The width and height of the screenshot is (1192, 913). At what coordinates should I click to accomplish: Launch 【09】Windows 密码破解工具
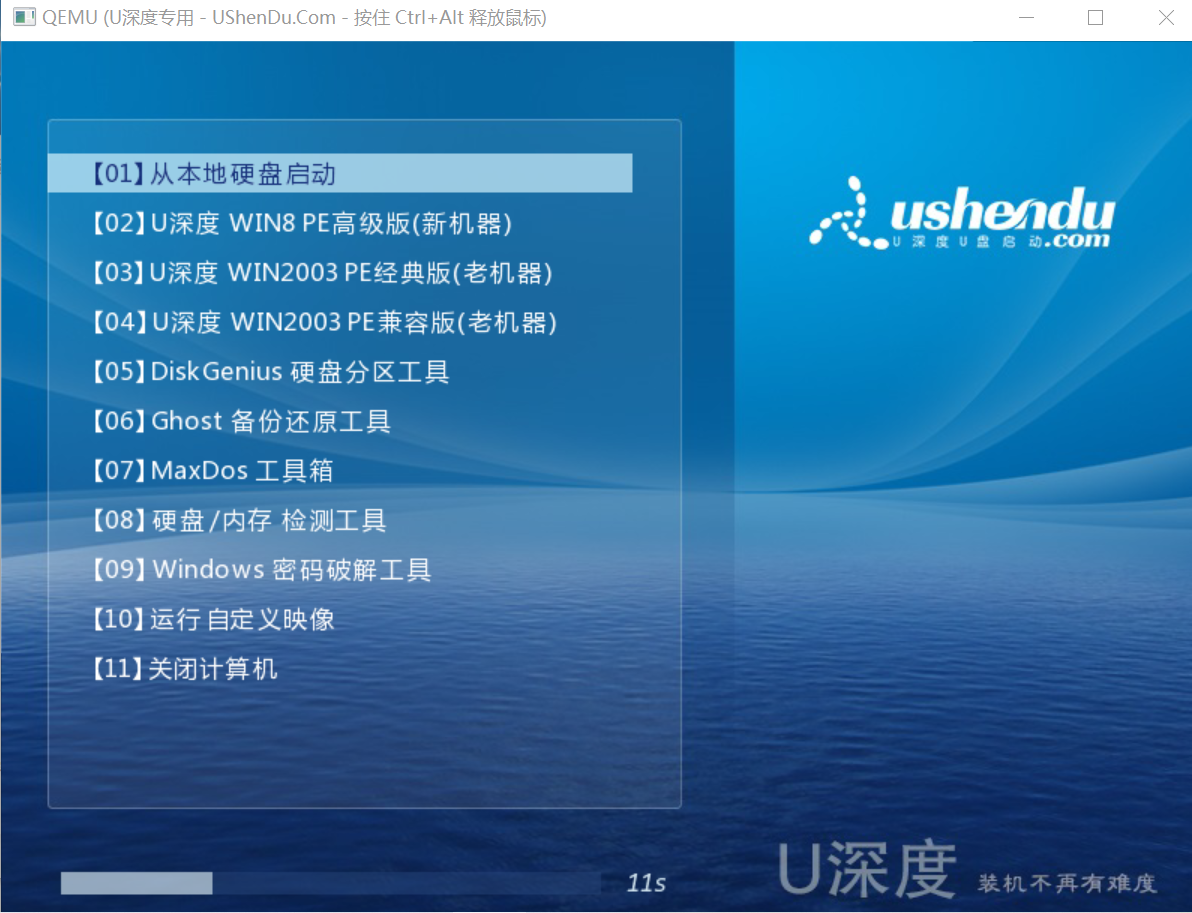262,570
